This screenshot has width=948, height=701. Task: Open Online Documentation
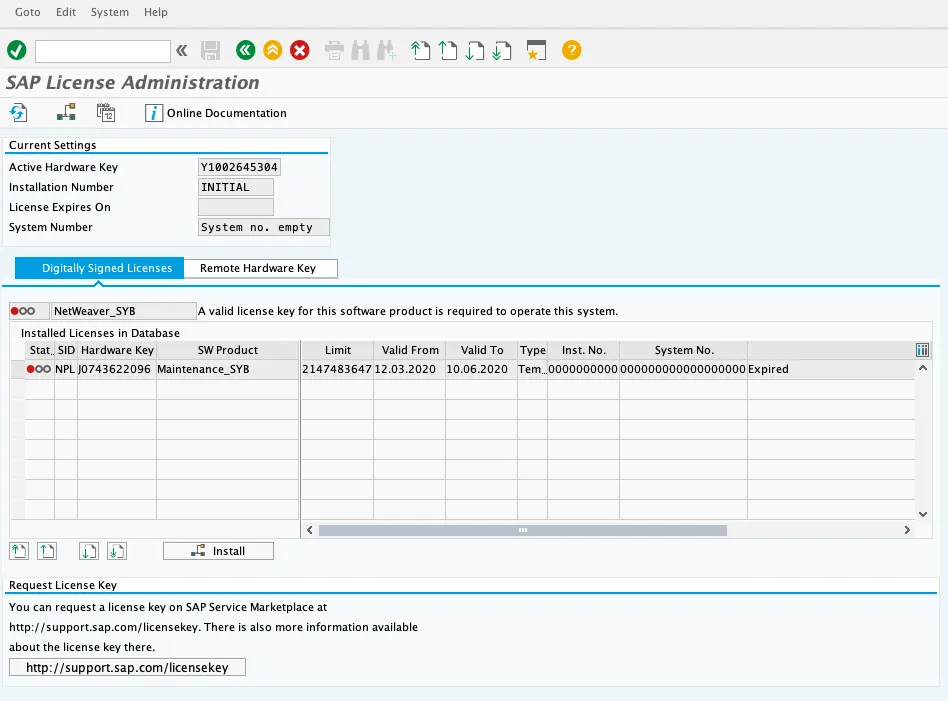216,113
